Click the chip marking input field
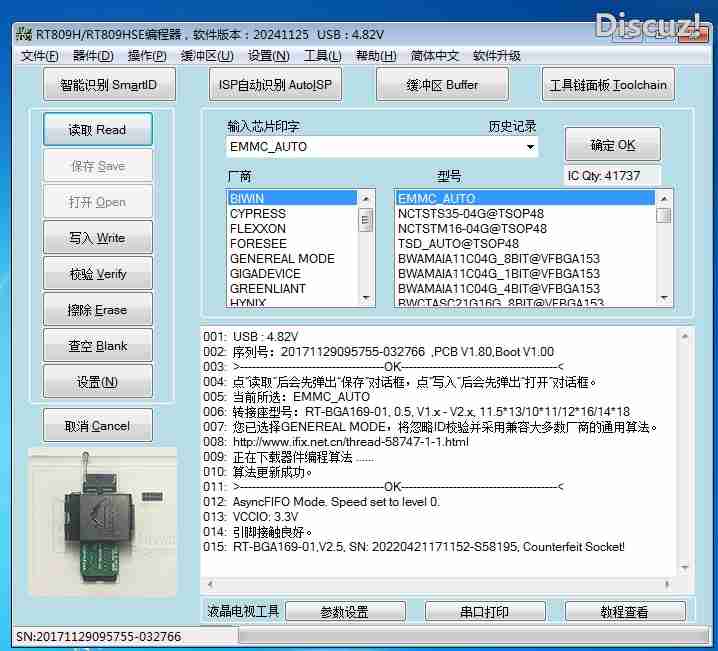718x651 pixels. coord(375,147)
